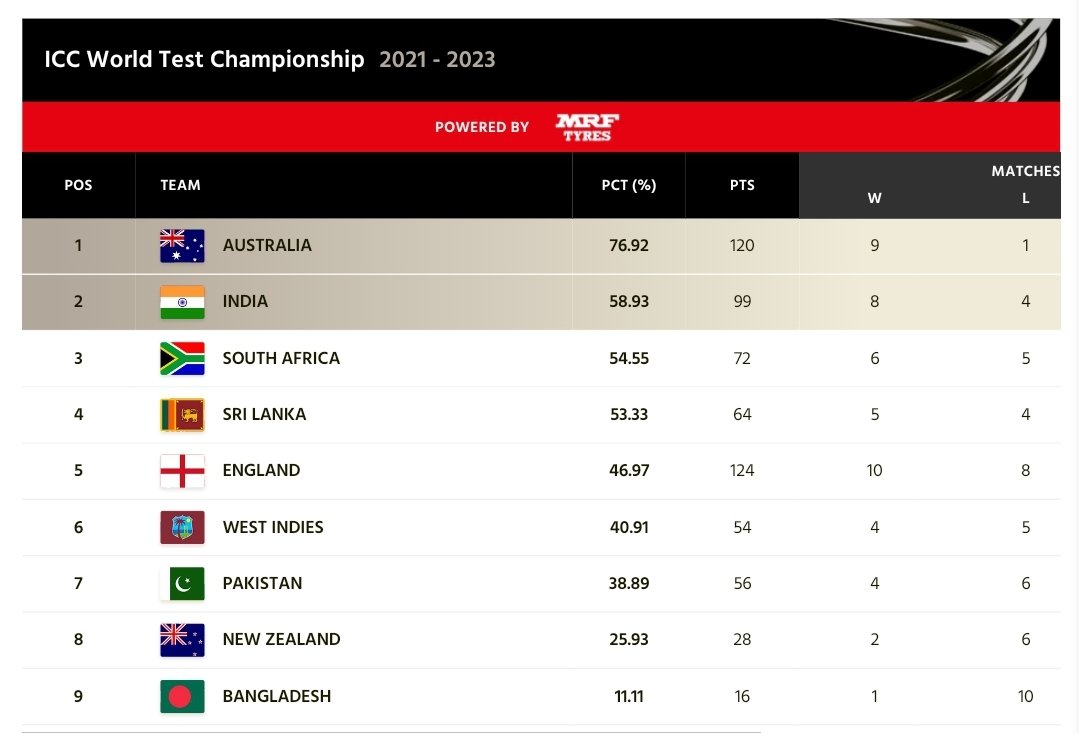Click the New Zealand flag icon
Viewport: 1079px width, 733px height.
click(182, 640)
